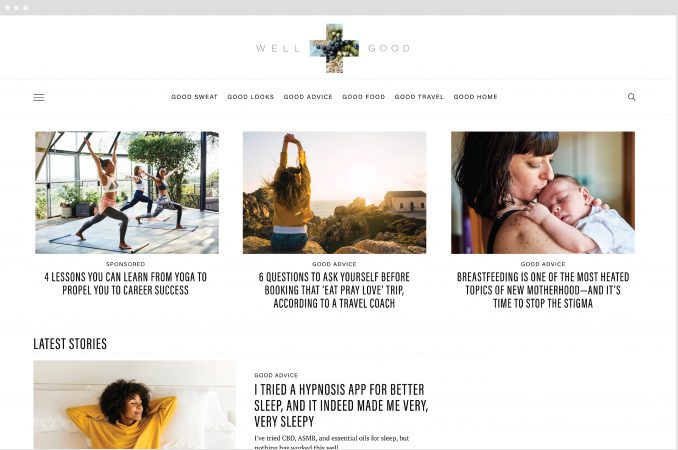Viewport: 678px width, 450px height.
Task: Open the 'Eat Pray Love' trip headline
Action: point(334,290)
